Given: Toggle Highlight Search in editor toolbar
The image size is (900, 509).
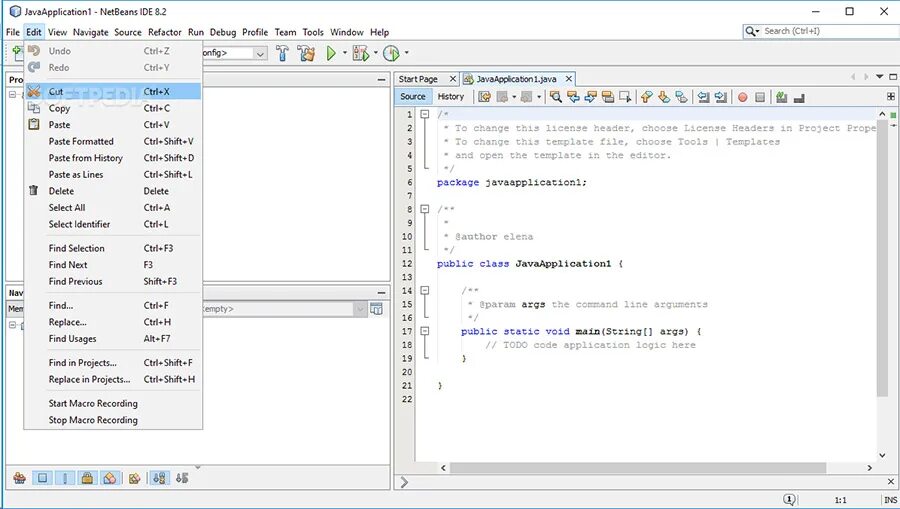Looking at the screenshot, I should point(608,97).
